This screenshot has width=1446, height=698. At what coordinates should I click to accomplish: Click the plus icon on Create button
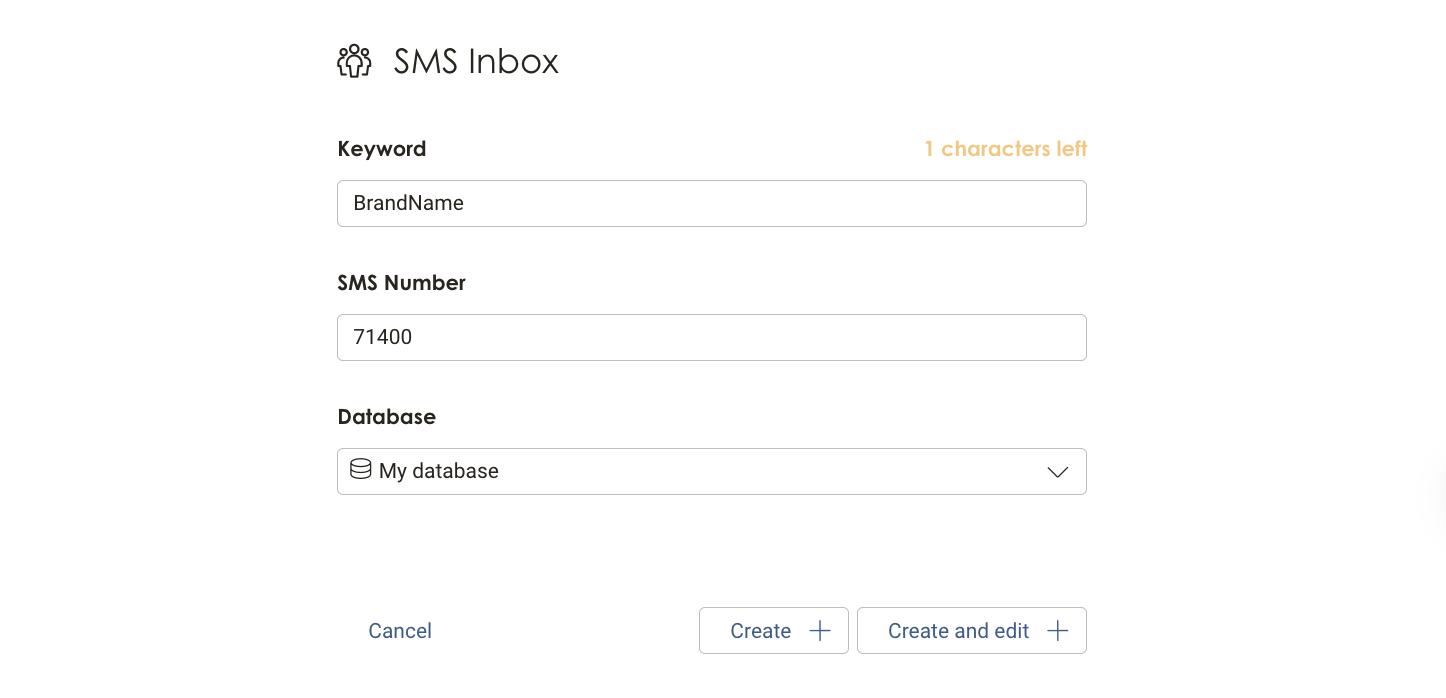(819, 631)
